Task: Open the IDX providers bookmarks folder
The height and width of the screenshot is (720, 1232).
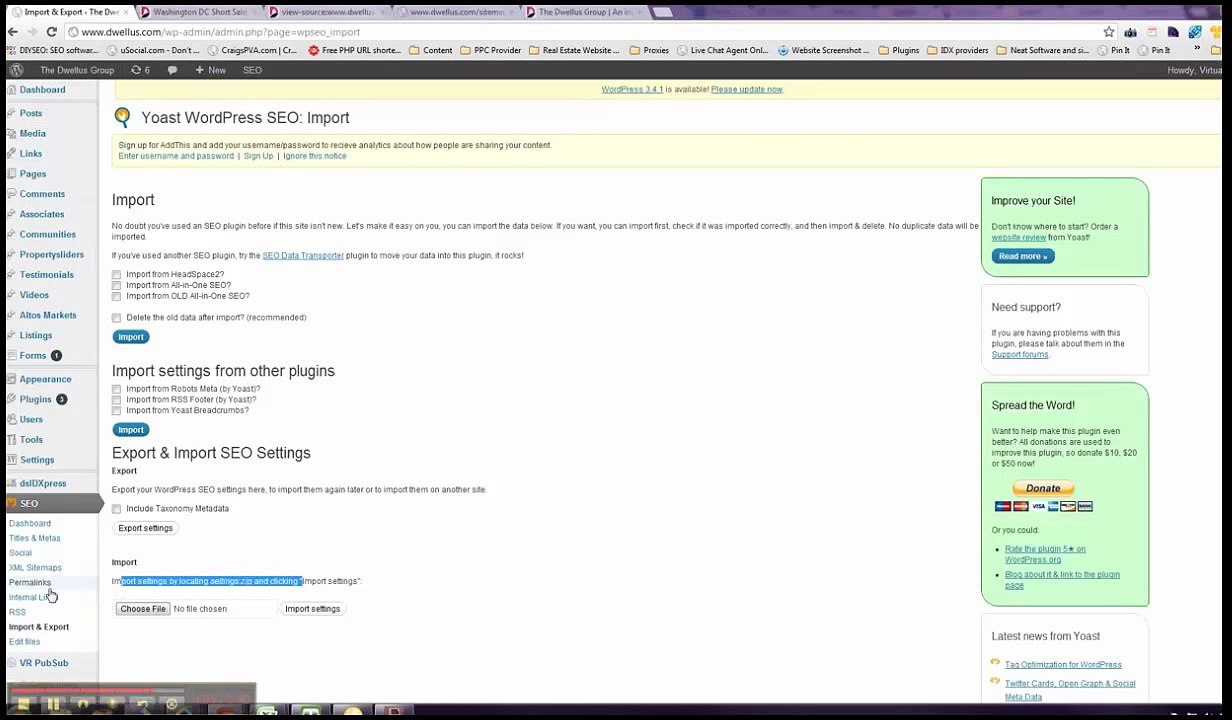Action: click(x=957, y=50)
